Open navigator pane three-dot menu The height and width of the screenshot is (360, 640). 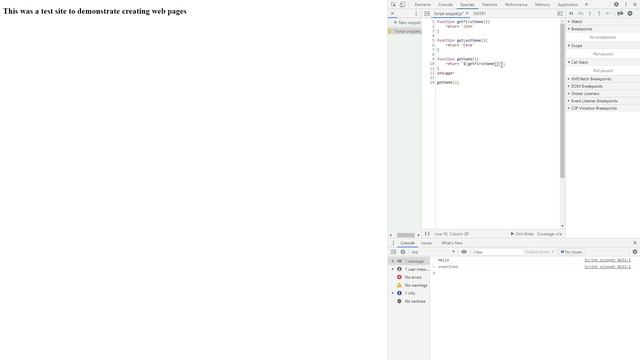pyautogui.click(x=416, y=13)
